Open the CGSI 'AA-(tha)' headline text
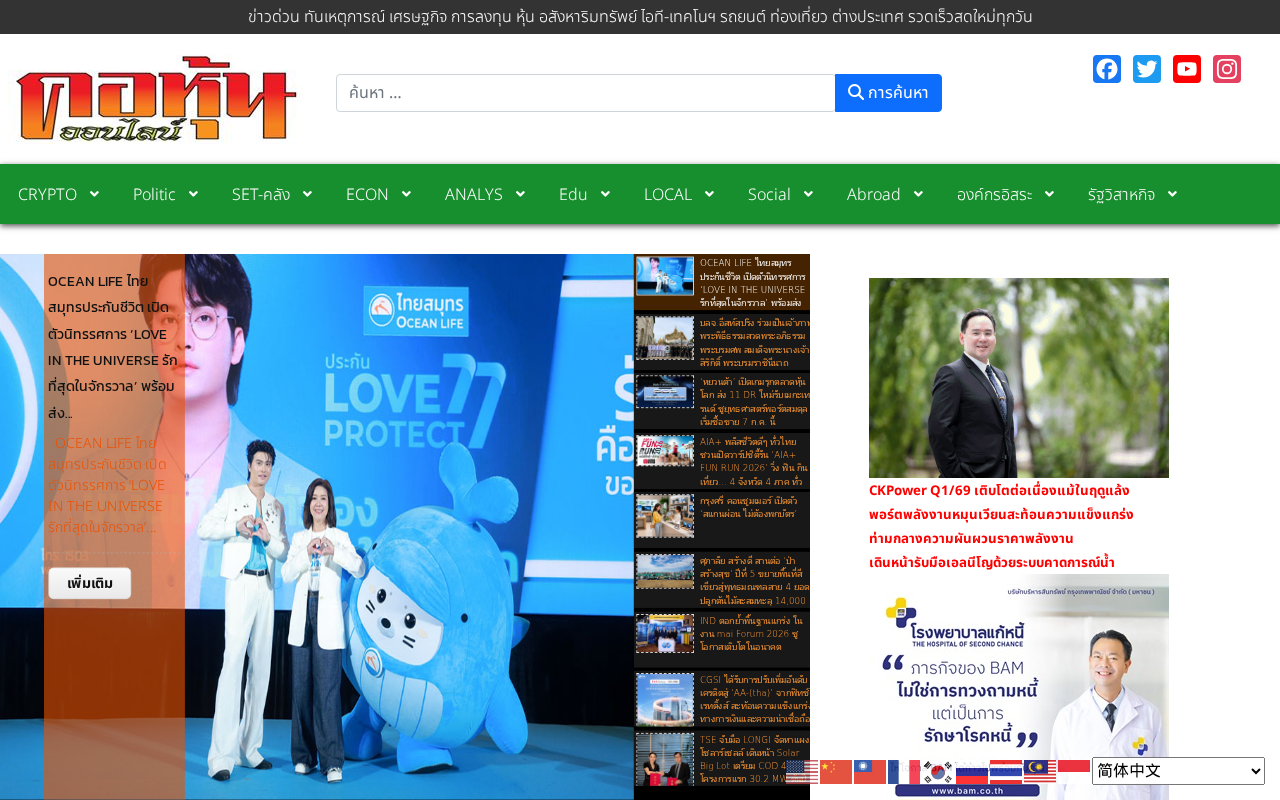 coord(754,699)
